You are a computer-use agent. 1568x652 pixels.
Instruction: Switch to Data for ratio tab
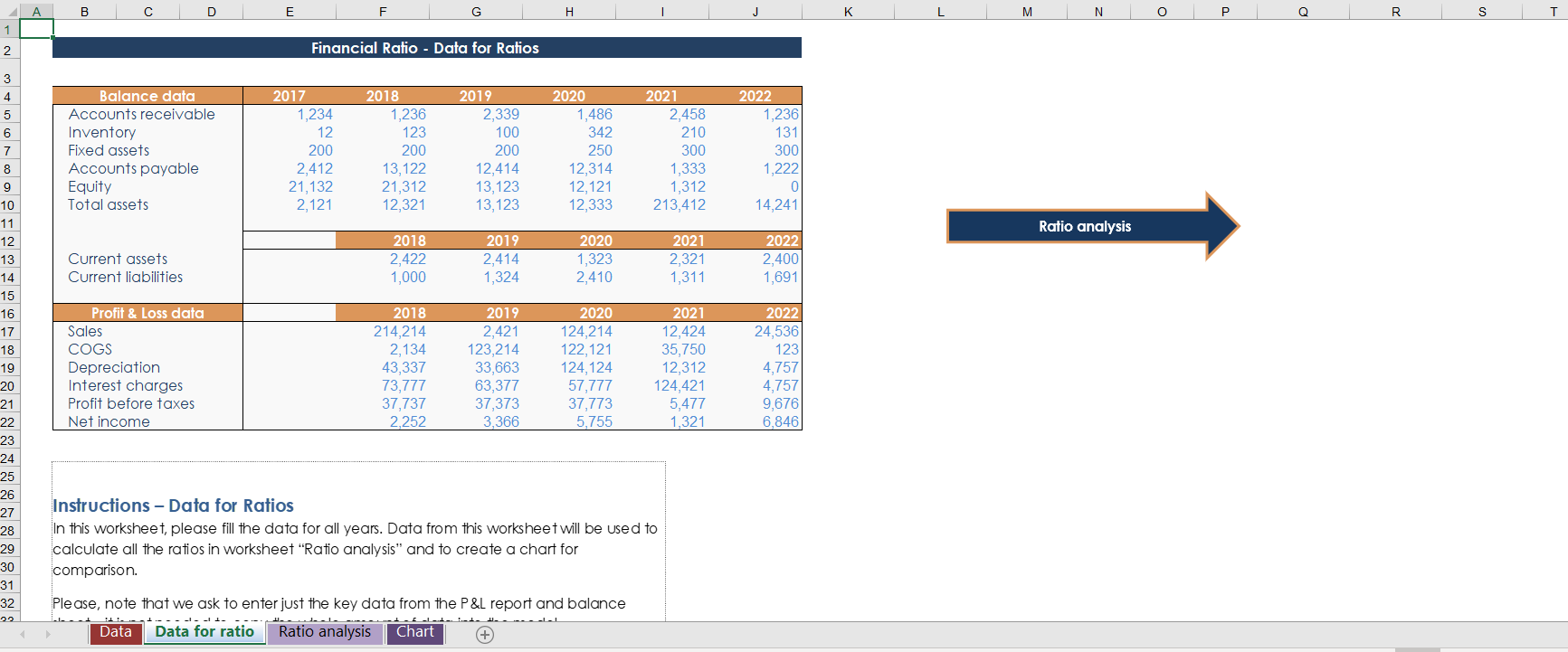point(204,632)
